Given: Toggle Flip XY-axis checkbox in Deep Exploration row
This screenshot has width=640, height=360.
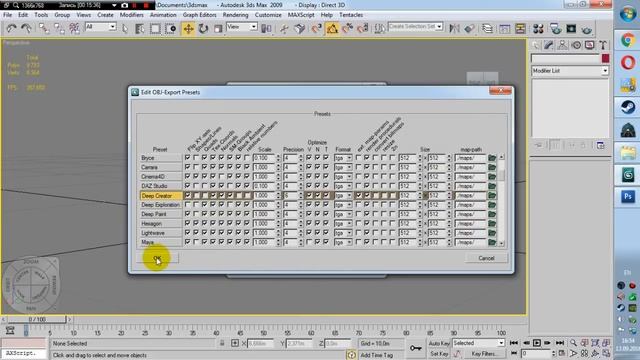Looking at the screenshot, I should (187, 204).
